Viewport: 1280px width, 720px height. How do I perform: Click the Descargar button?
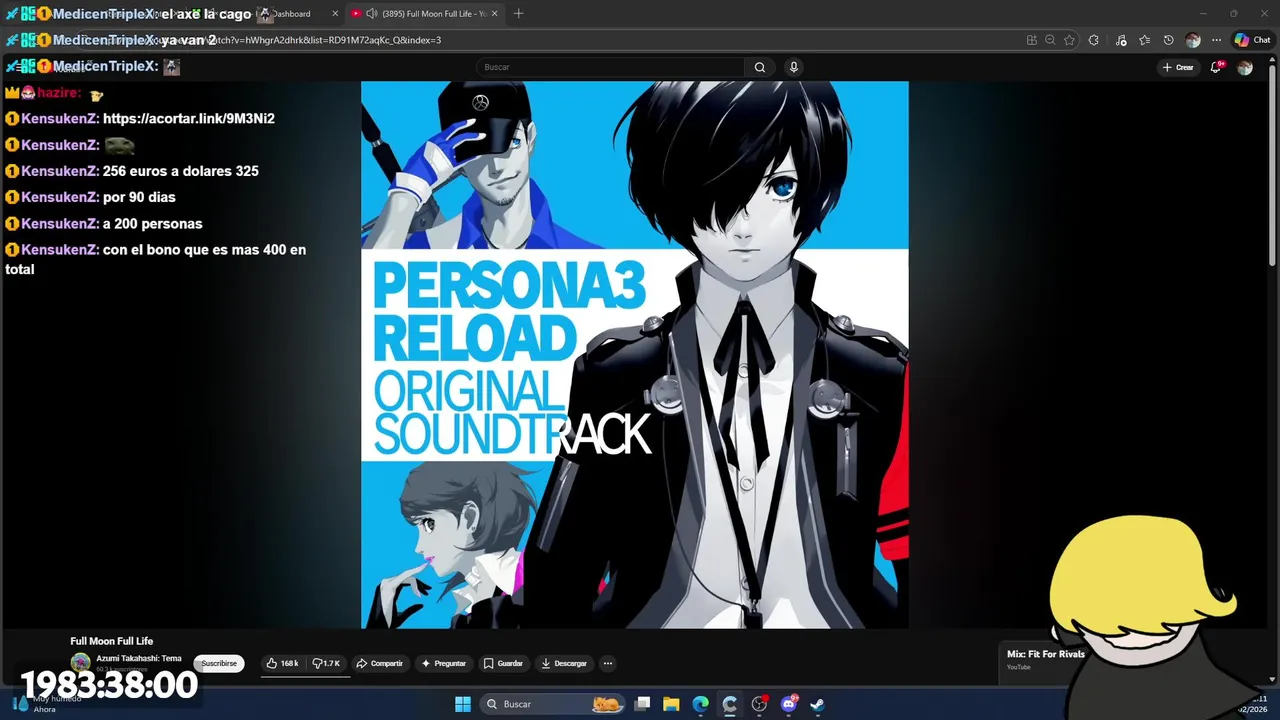tap(564, 663)
